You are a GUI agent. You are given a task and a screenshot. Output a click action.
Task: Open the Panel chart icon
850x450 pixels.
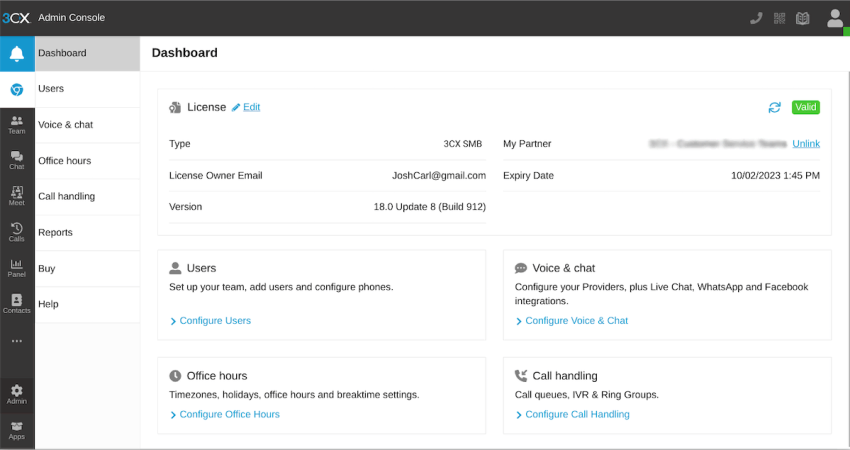point(17,267)
